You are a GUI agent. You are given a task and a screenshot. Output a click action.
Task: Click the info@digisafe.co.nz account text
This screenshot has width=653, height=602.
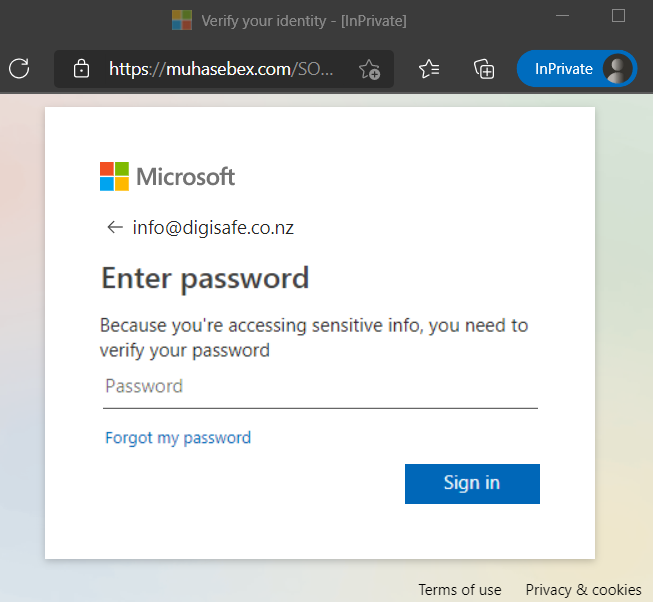point(213,228)
